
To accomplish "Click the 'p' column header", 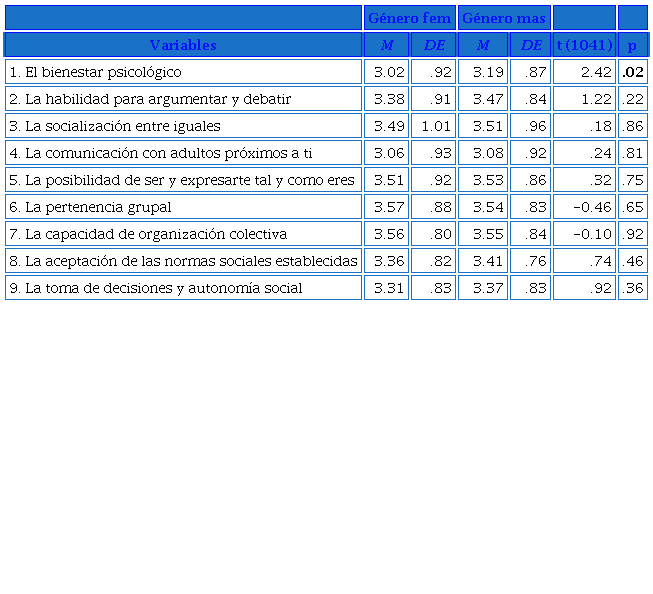I will pyautogui.click(x=632, y=45).
